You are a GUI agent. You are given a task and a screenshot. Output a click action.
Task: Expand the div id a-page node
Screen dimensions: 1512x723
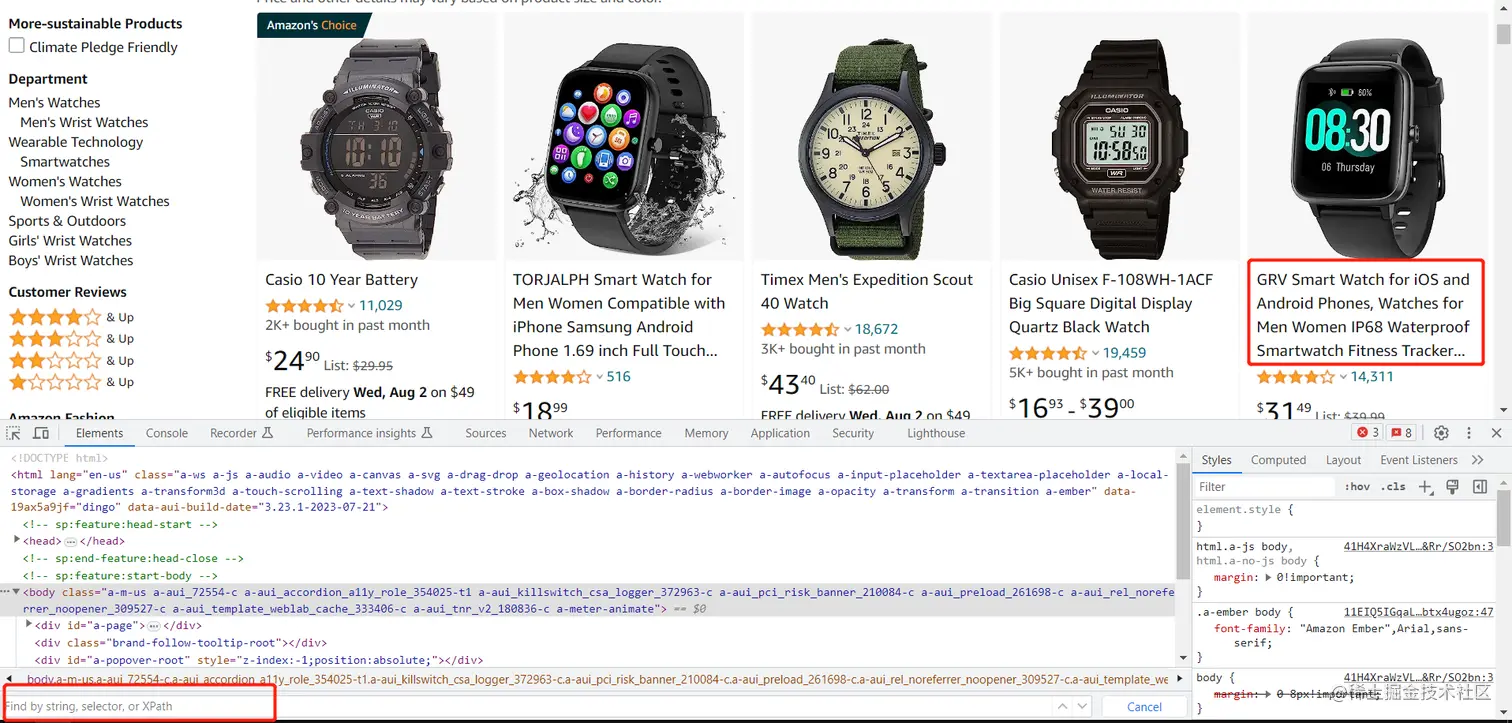point(29,625)
